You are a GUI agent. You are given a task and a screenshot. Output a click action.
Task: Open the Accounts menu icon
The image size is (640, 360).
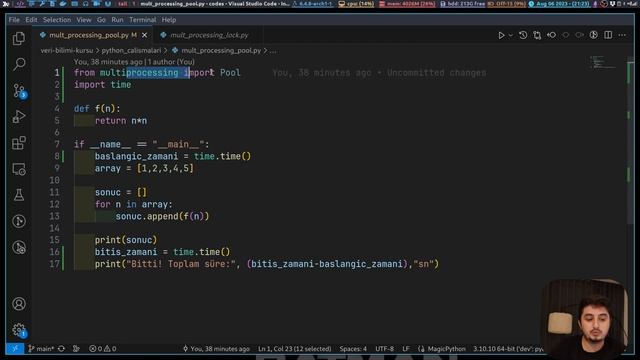pos(19,304)
